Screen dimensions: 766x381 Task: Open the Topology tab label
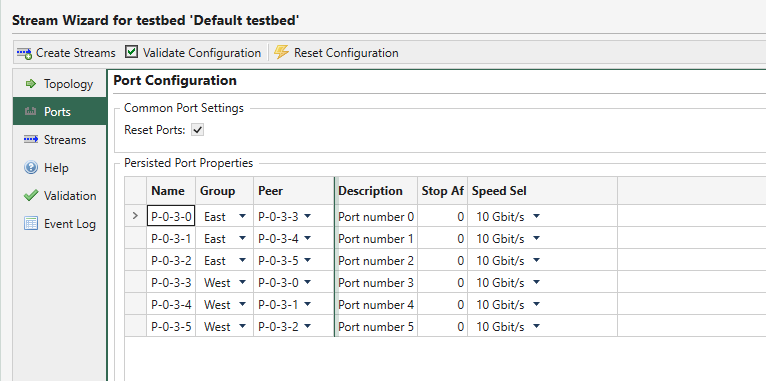tap(68, 84)
